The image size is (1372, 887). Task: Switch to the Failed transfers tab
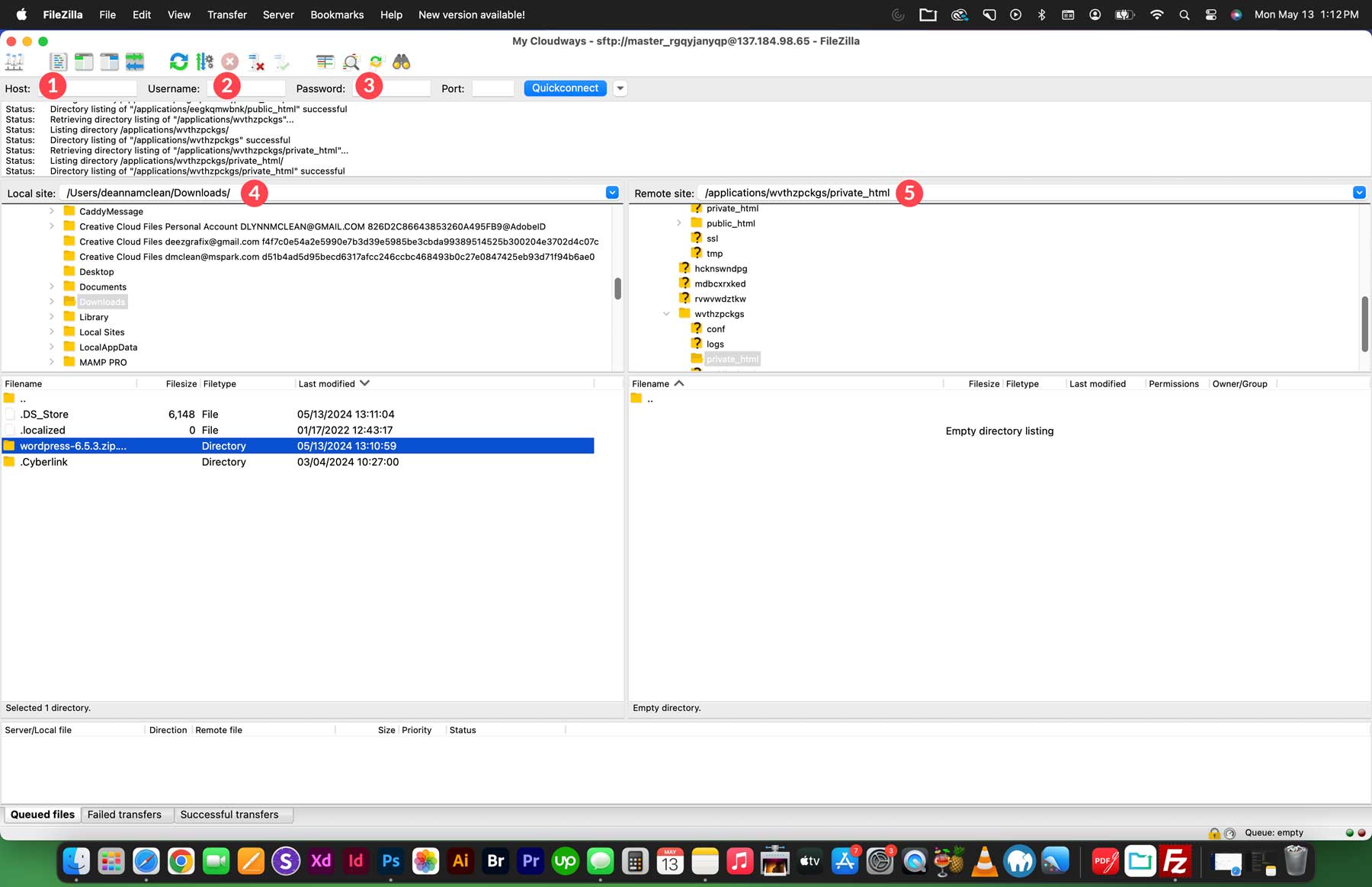(x=124, y=815)
